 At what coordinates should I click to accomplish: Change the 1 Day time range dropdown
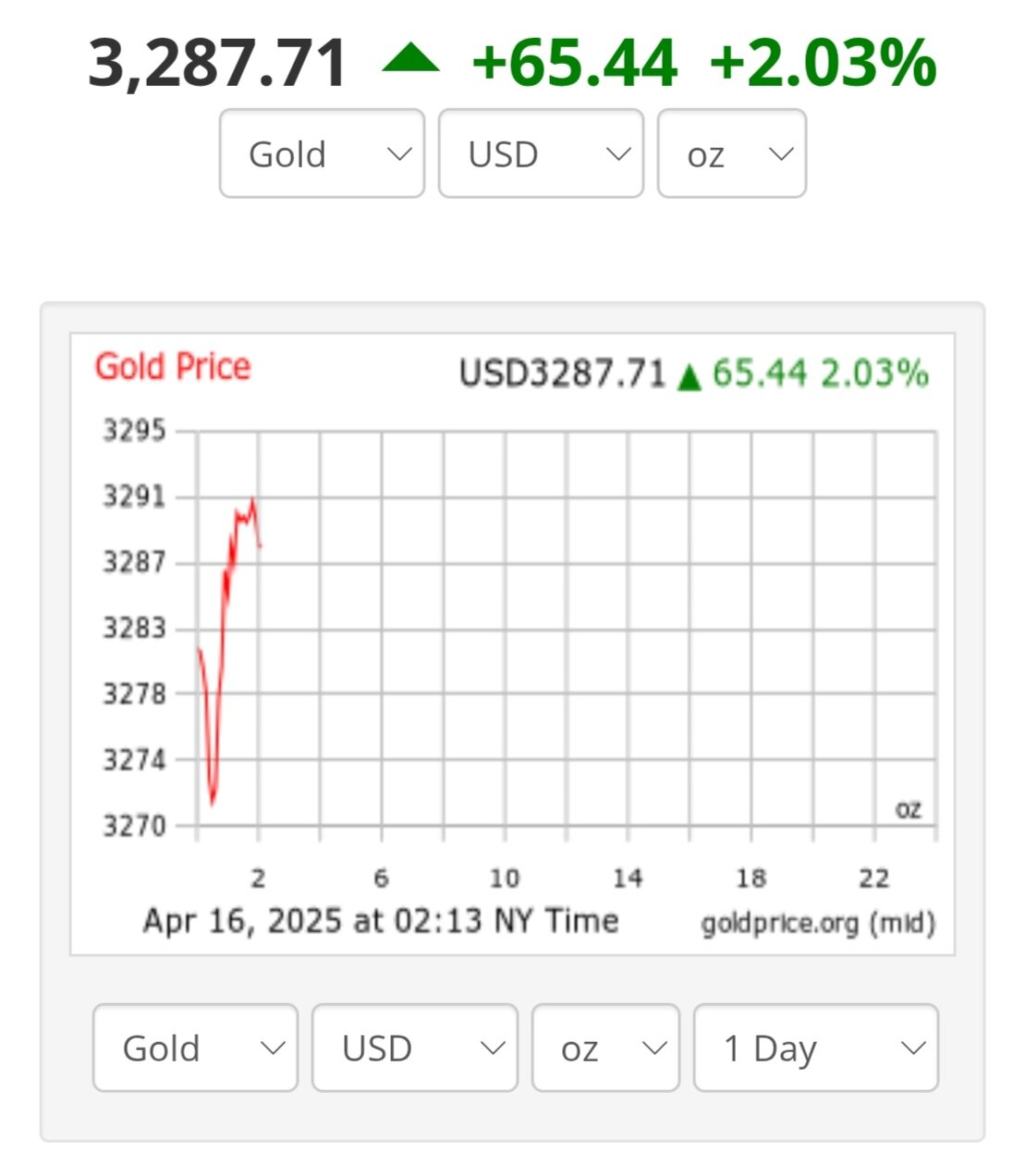pos(815,1048)
